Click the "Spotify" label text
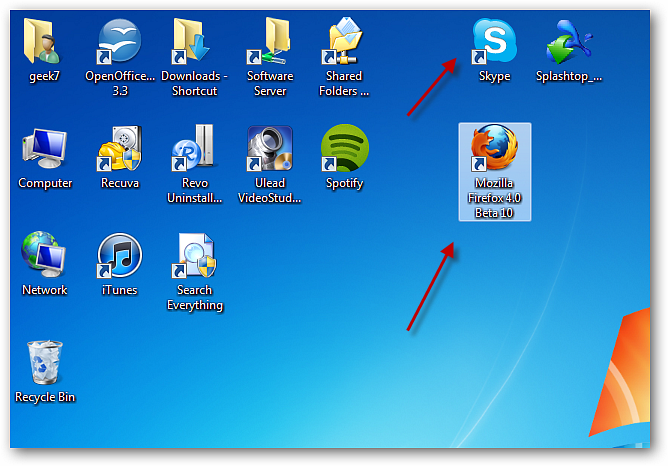 point(344,183)
